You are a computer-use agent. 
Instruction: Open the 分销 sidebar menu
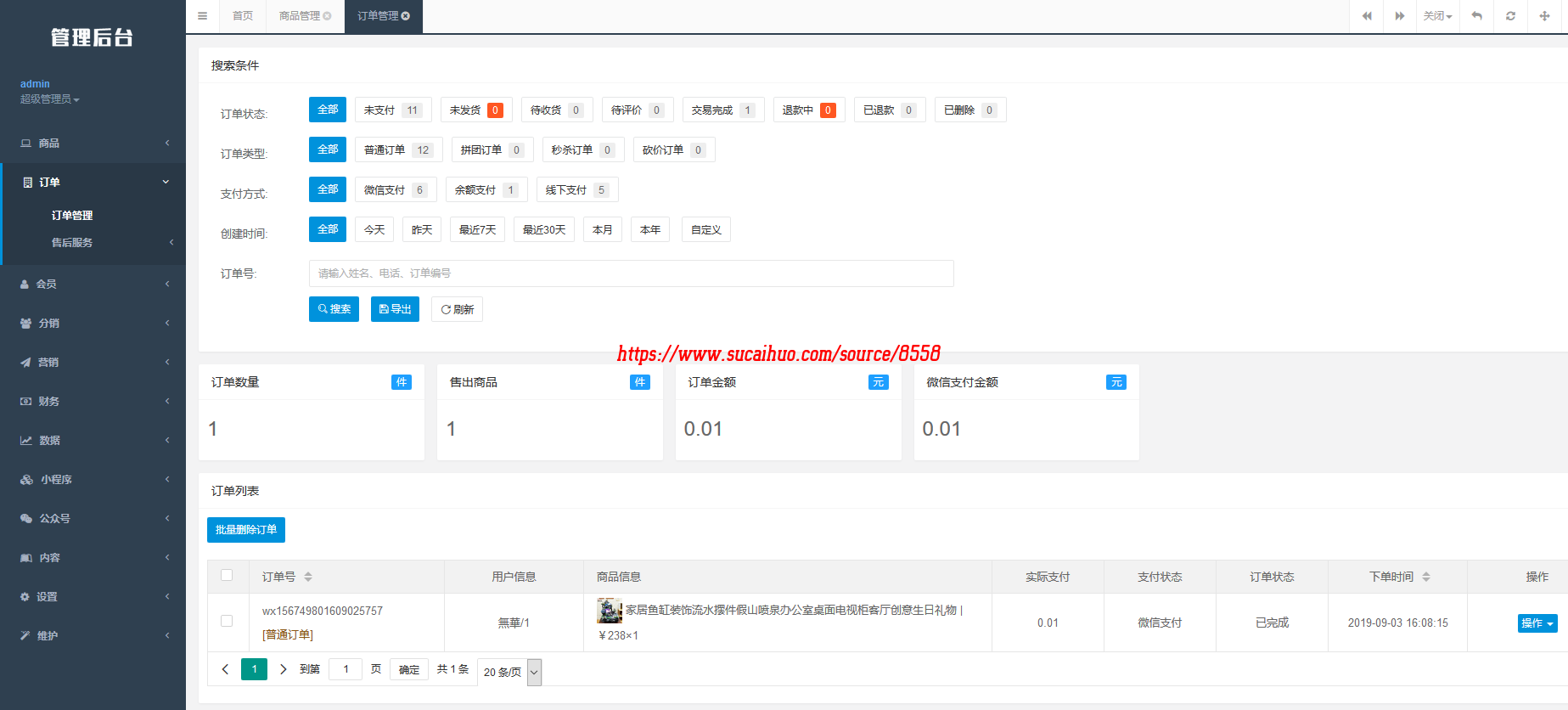93,323
